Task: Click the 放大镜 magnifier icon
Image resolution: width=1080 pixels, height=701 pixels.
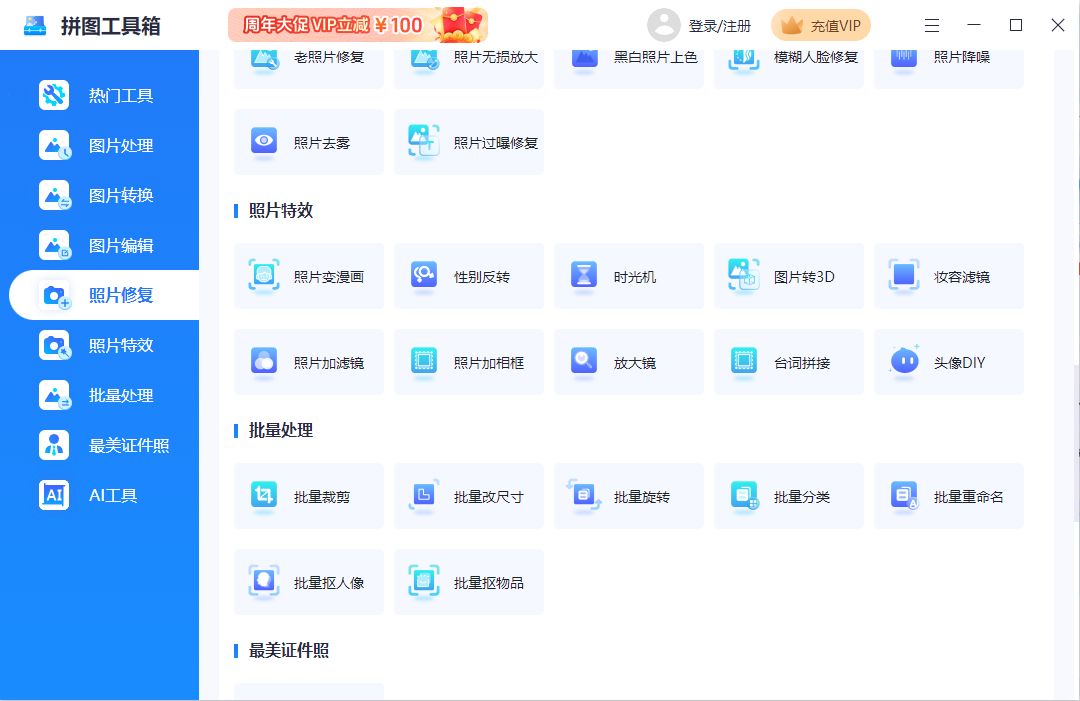Action: click(584, 362)
